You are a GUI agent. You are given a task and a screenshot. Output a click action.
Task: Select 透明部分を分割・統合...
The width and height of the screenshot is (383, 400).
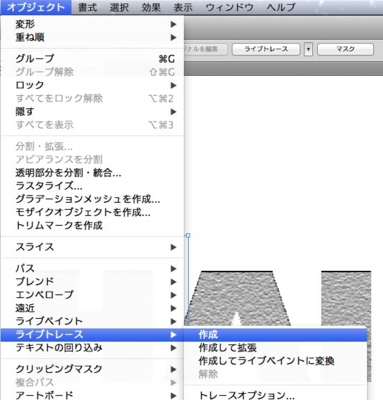coord(93,173)
